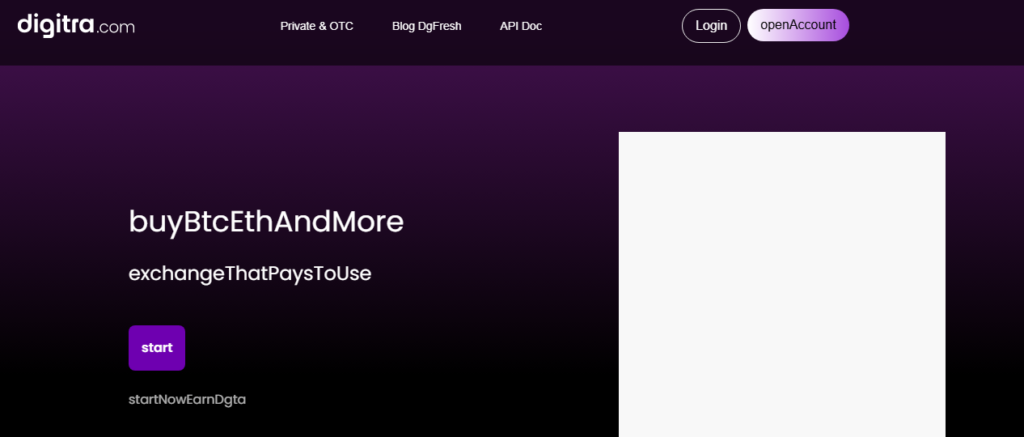1024x437 pixels.
Task: Click the openAccount button
Action: (797, 25)
